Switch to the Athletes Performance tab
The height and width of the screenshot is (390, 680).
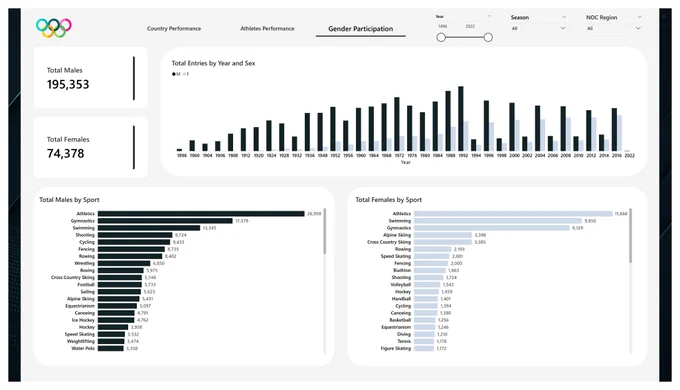coord(267,29)
